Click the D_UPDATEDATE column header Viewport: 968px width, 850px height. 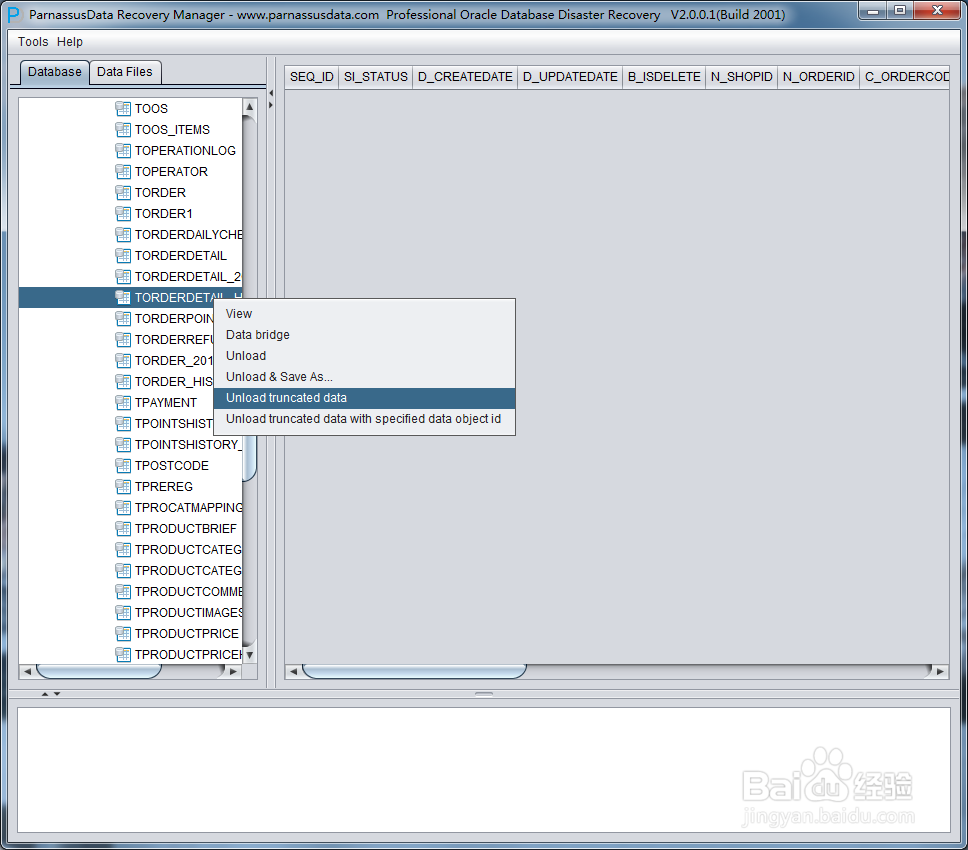(570, 77)
